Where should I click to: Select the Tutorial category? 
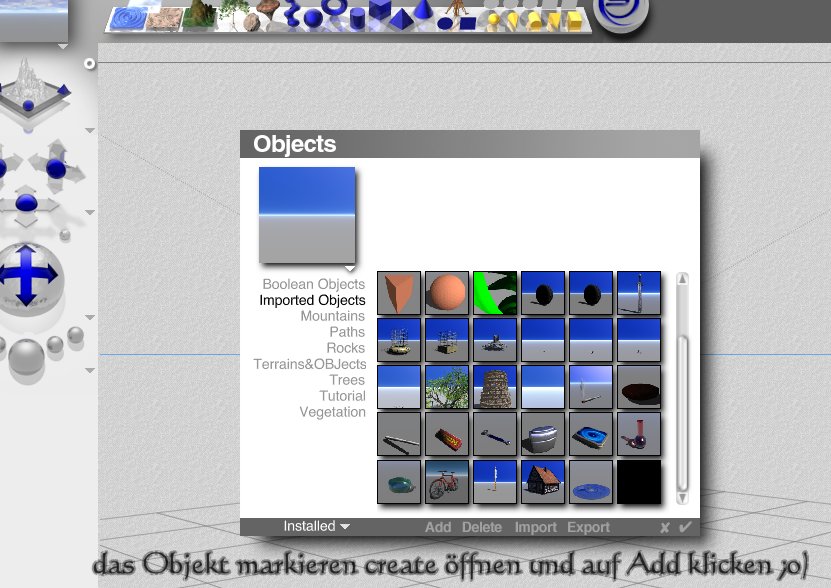[x=342, y=396]
